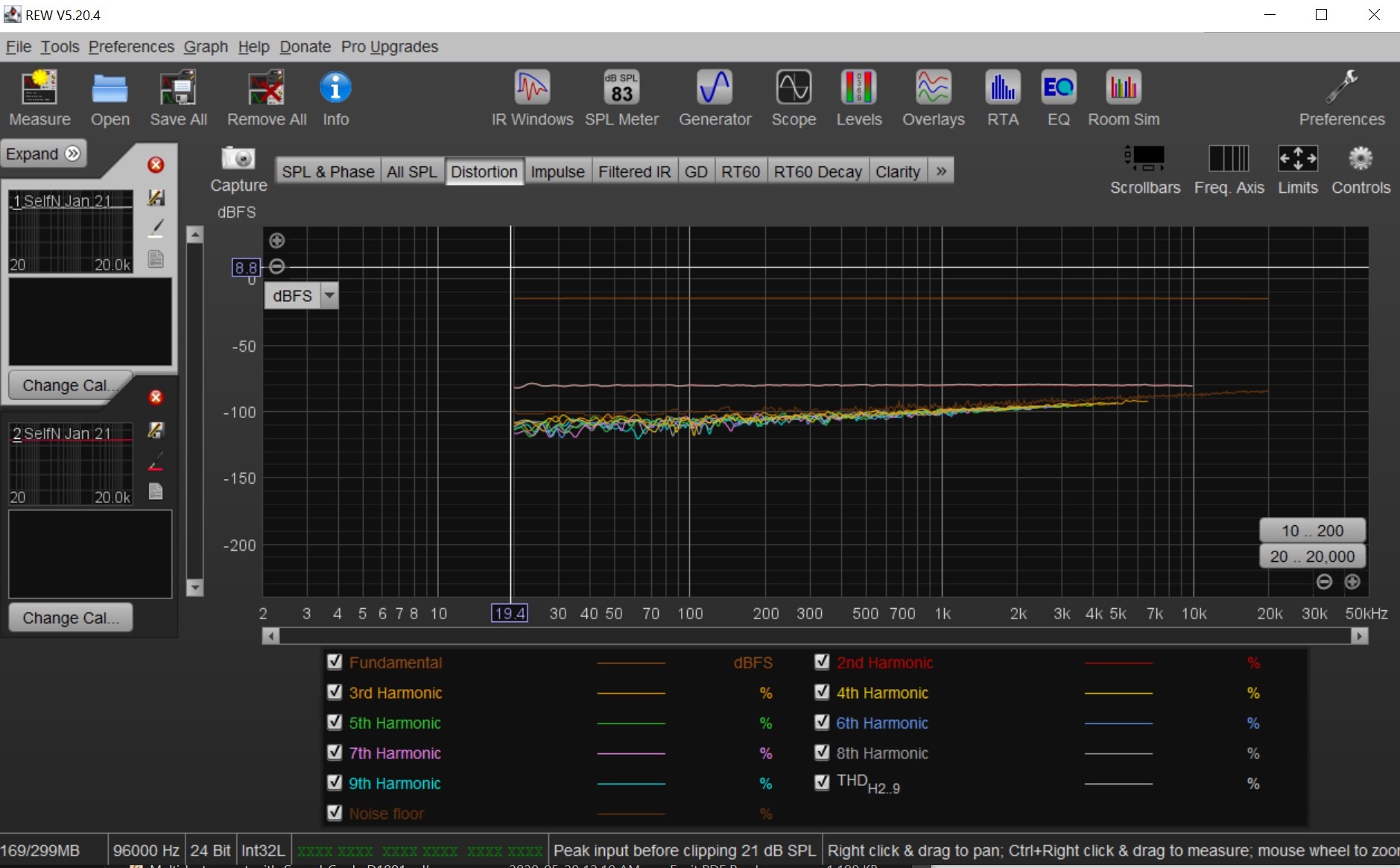Open the Tools menu

60,46
